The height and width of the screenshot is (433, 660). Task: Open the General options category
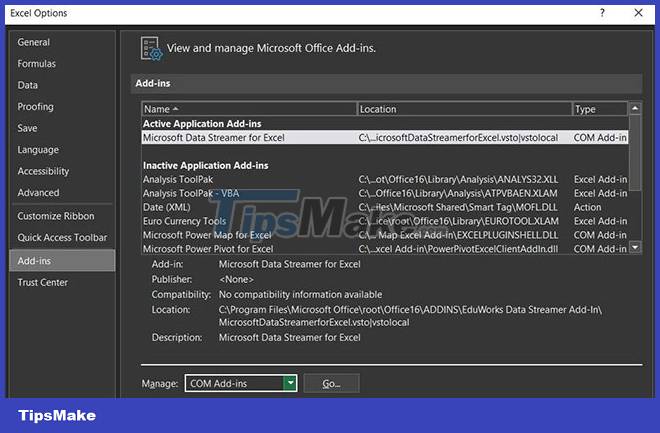tap(34, 43)
